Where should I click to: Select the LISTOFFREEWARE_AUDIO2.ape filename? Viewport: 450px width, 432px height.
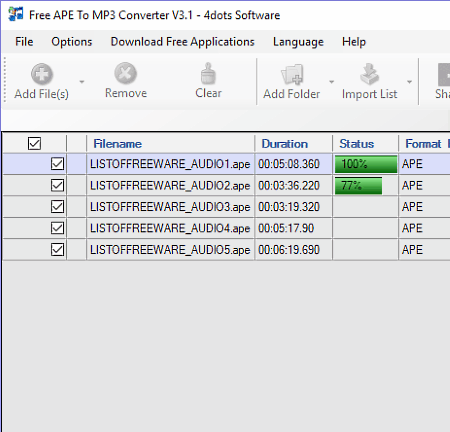pyautogui.click(x=170, y=185)
